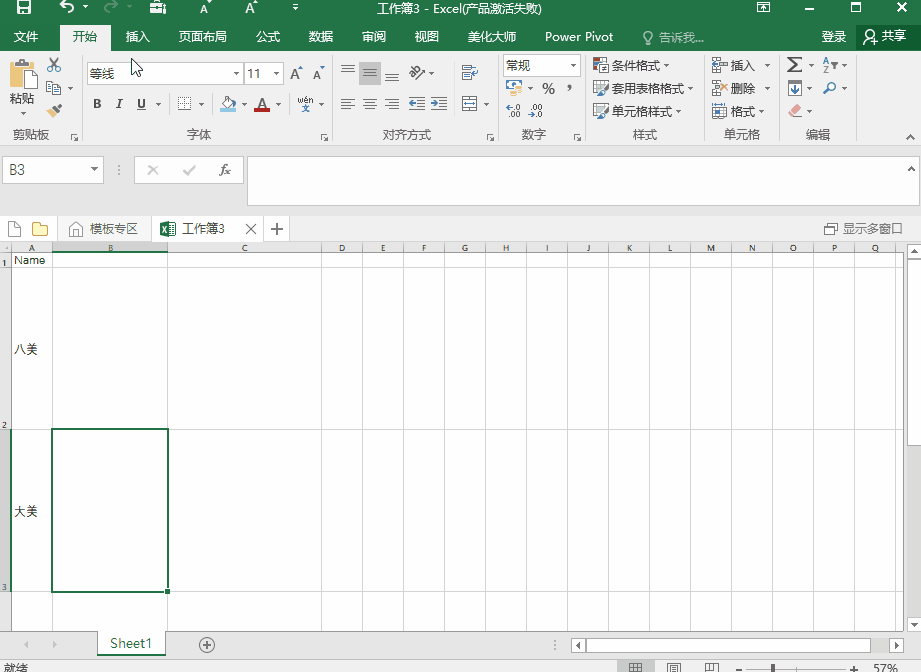The width and height of the screenshot is (921, 672).
Task: Open Sort and Filter icon
Action: [829, 65]
